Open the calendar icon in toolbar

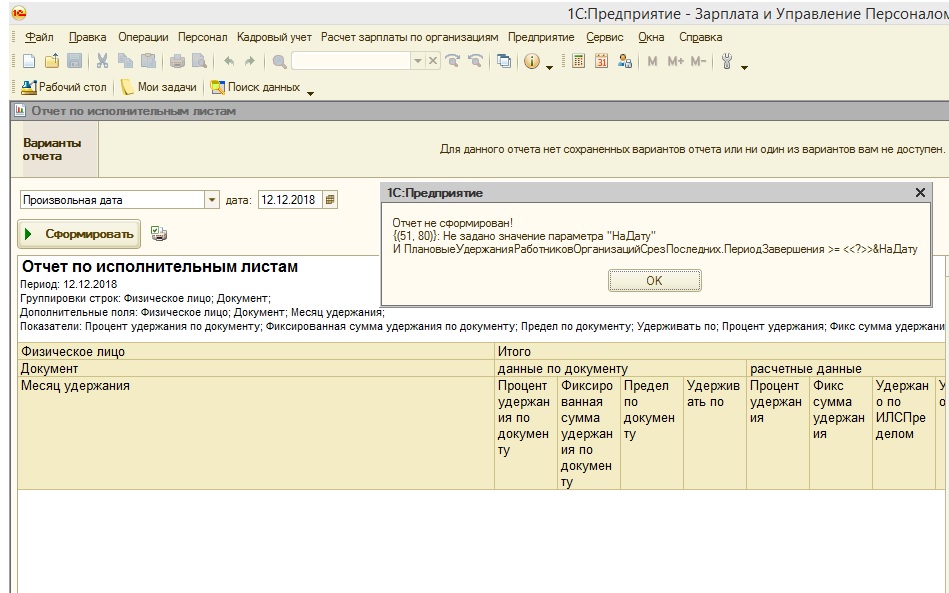point(601,61)
